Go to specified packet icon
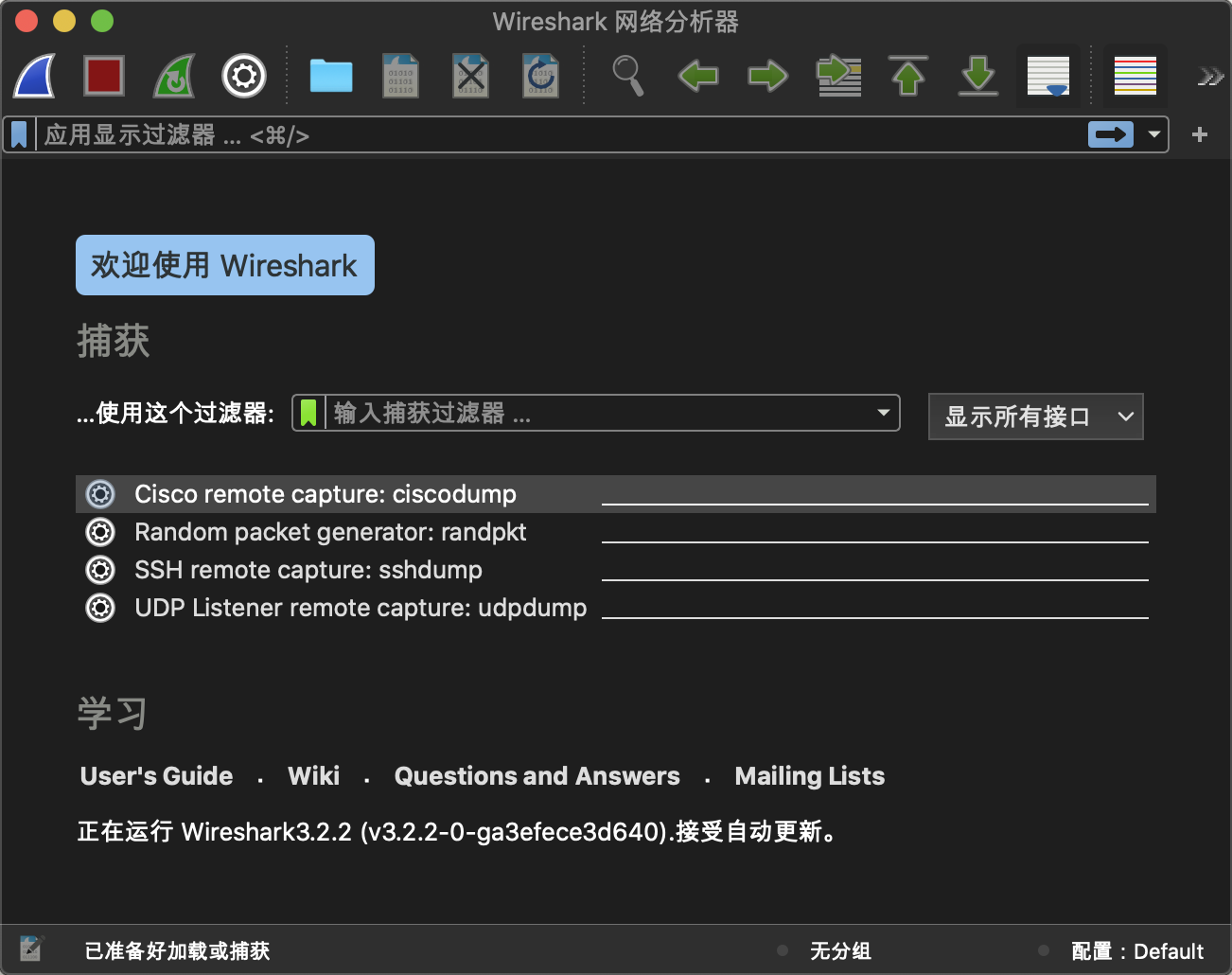This screenshot has height=975, width=1232. coord(838,76)
